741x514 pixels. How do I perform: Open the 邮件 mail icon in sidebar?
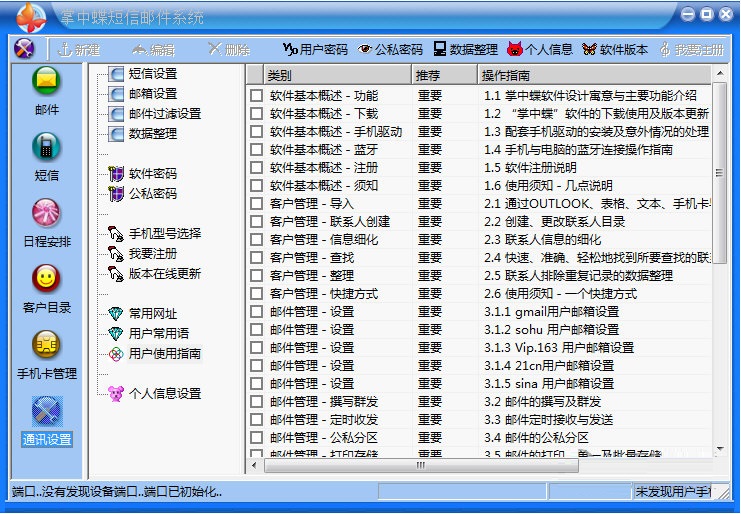pyautogui.click(x=46, y=81)
